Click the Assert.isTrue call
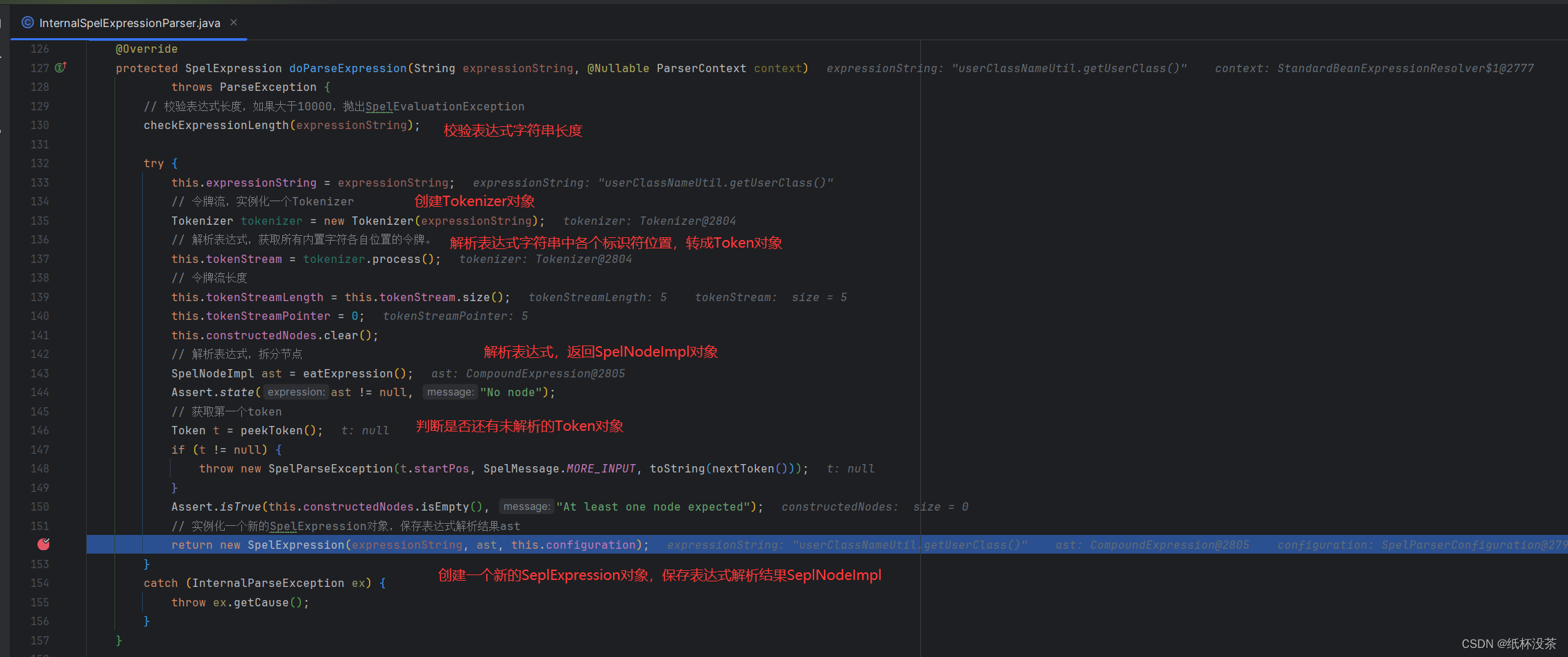 pyautogui.click(x=216, y=507)
